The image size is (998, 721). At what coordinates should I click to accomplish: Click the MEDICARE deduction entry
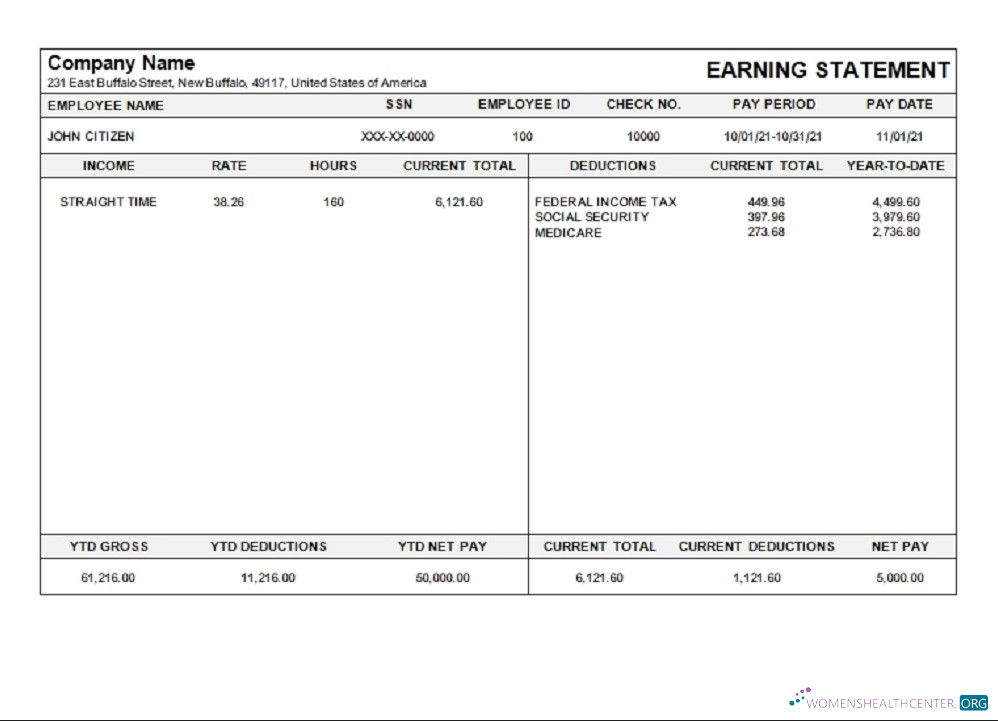coord(566,233)
